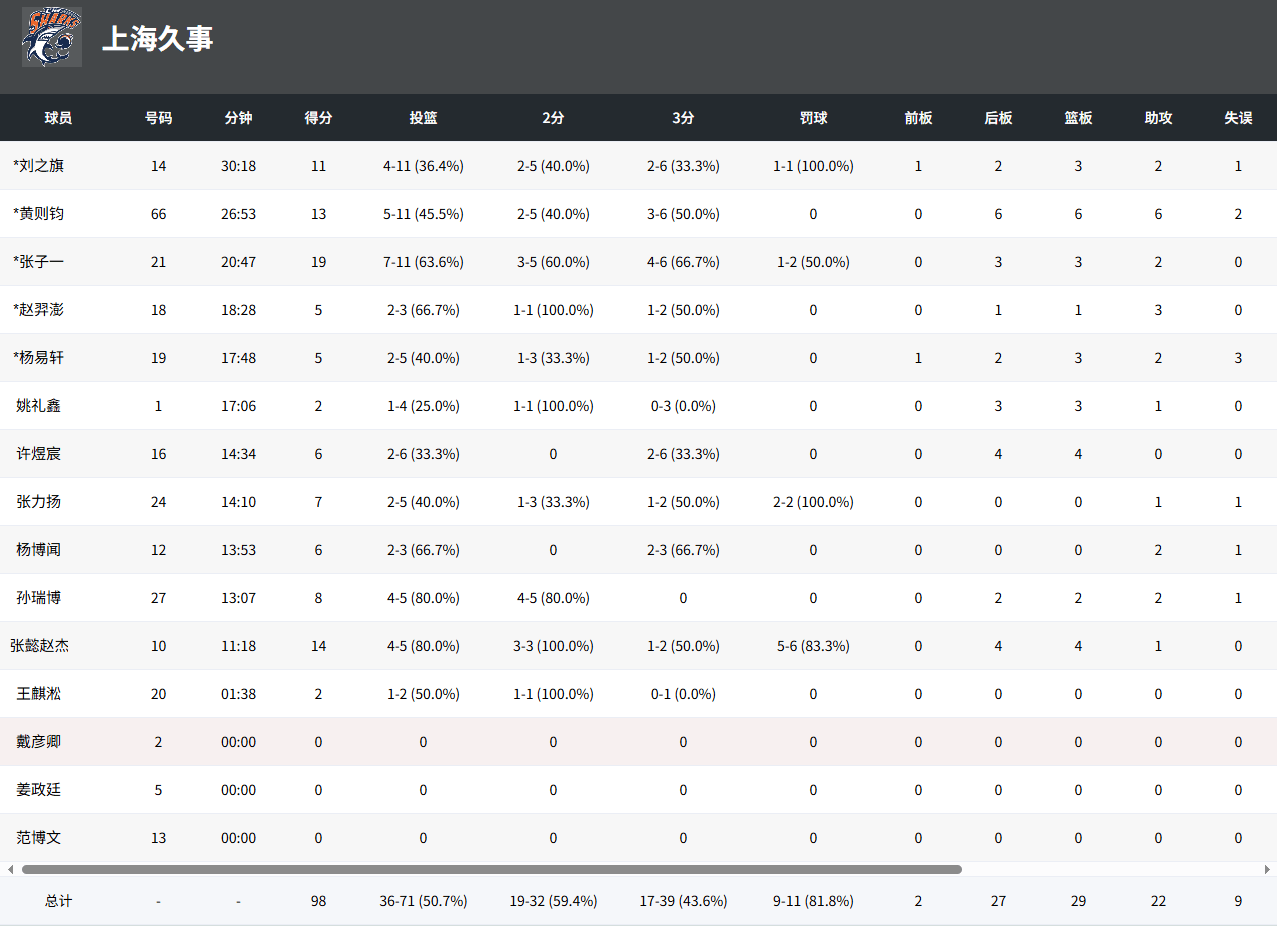This screenshot has width=1277, height=926.
Task: Click the 篮板 column header
Action: point(1078,118)
